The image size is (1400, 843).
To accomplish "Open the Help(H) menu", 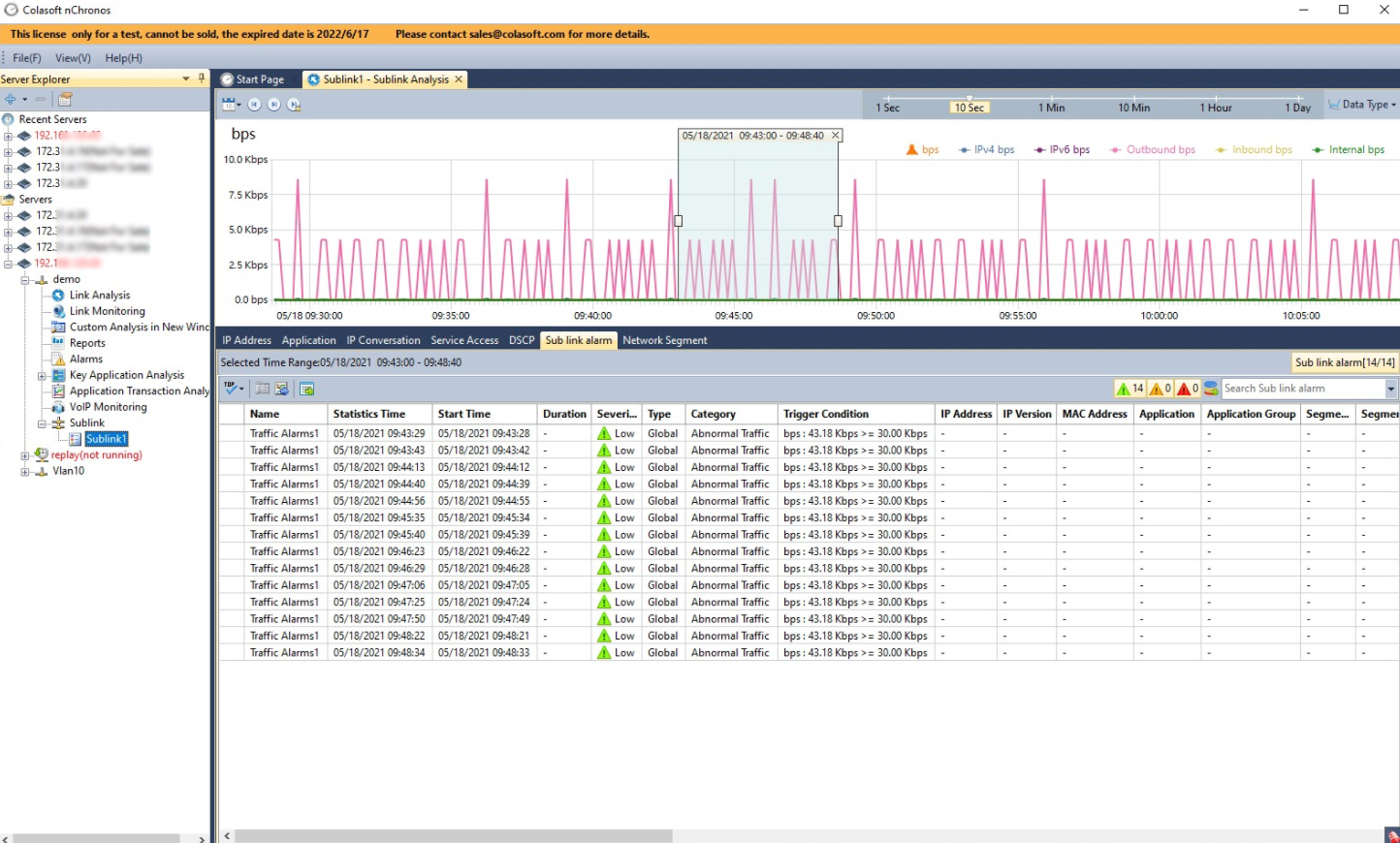I will point(123,58).
